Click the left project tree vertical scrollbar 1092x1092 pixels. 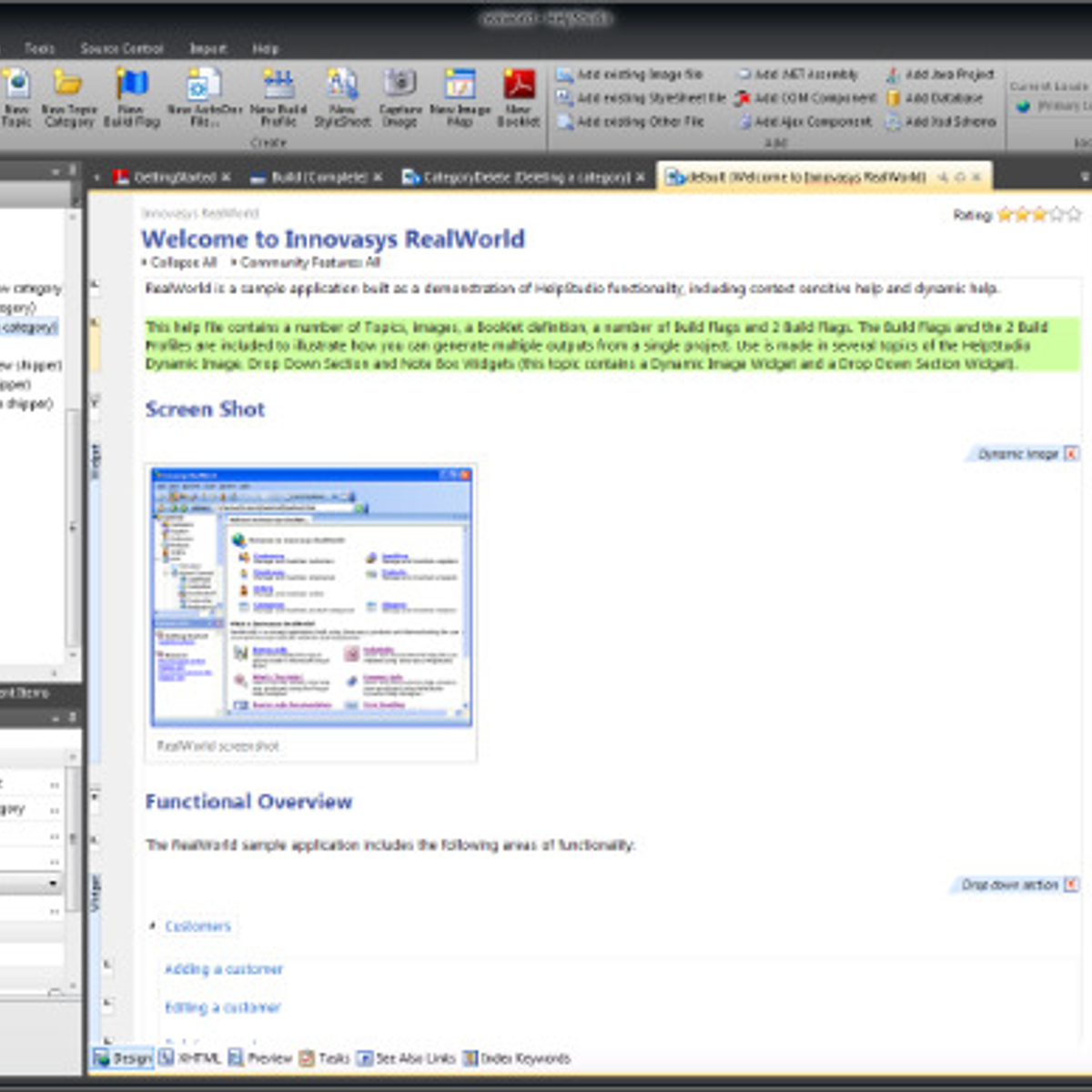click(73, 528)
